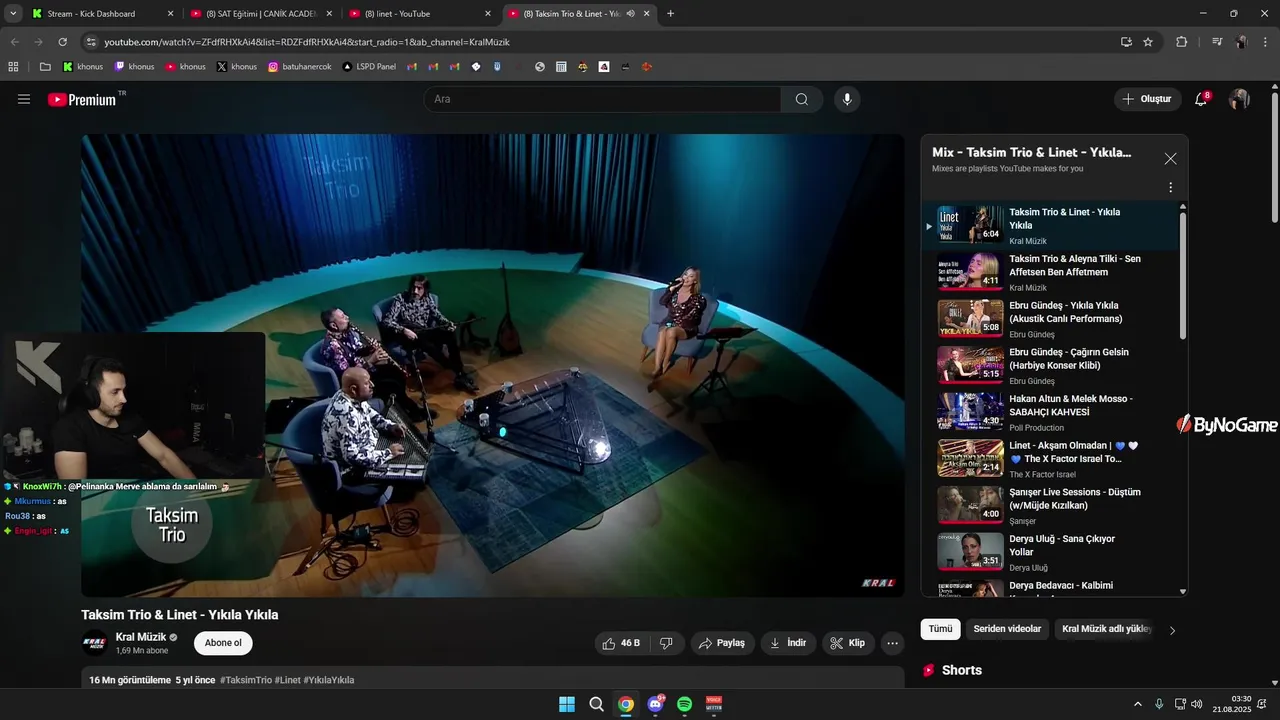Viewport: 1280px width, 720px height.
Task: Select Tümü filter chip
Action: [940, 629]
